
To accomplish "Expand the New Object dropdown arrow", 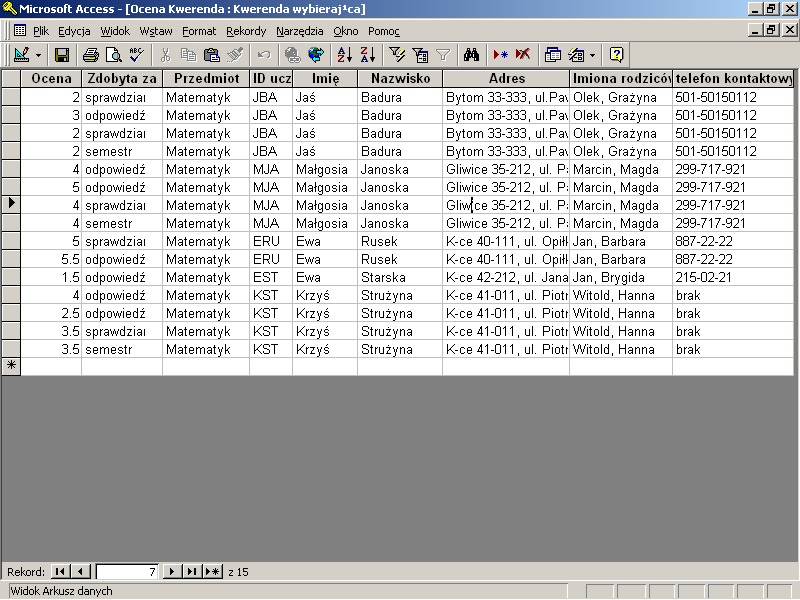I will tap(591, 55).
